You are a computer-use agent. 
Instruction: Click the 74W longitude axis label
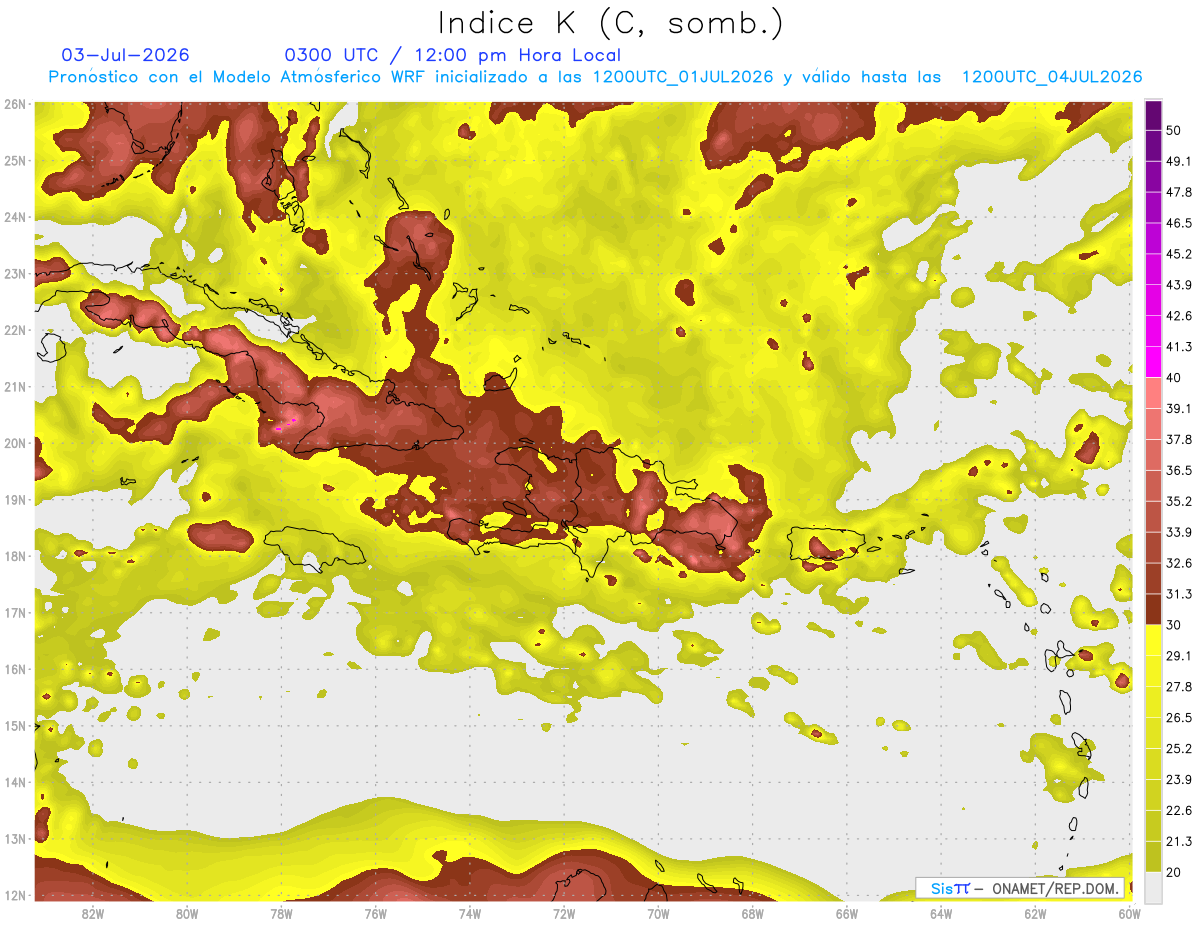point(470,914)
